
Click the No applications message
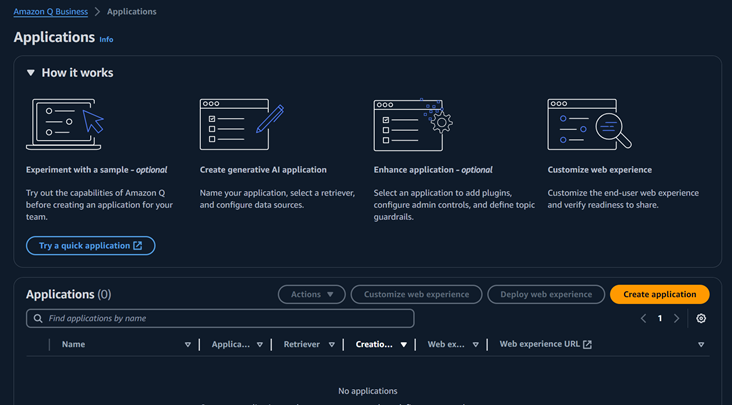[x=368, y=391]
